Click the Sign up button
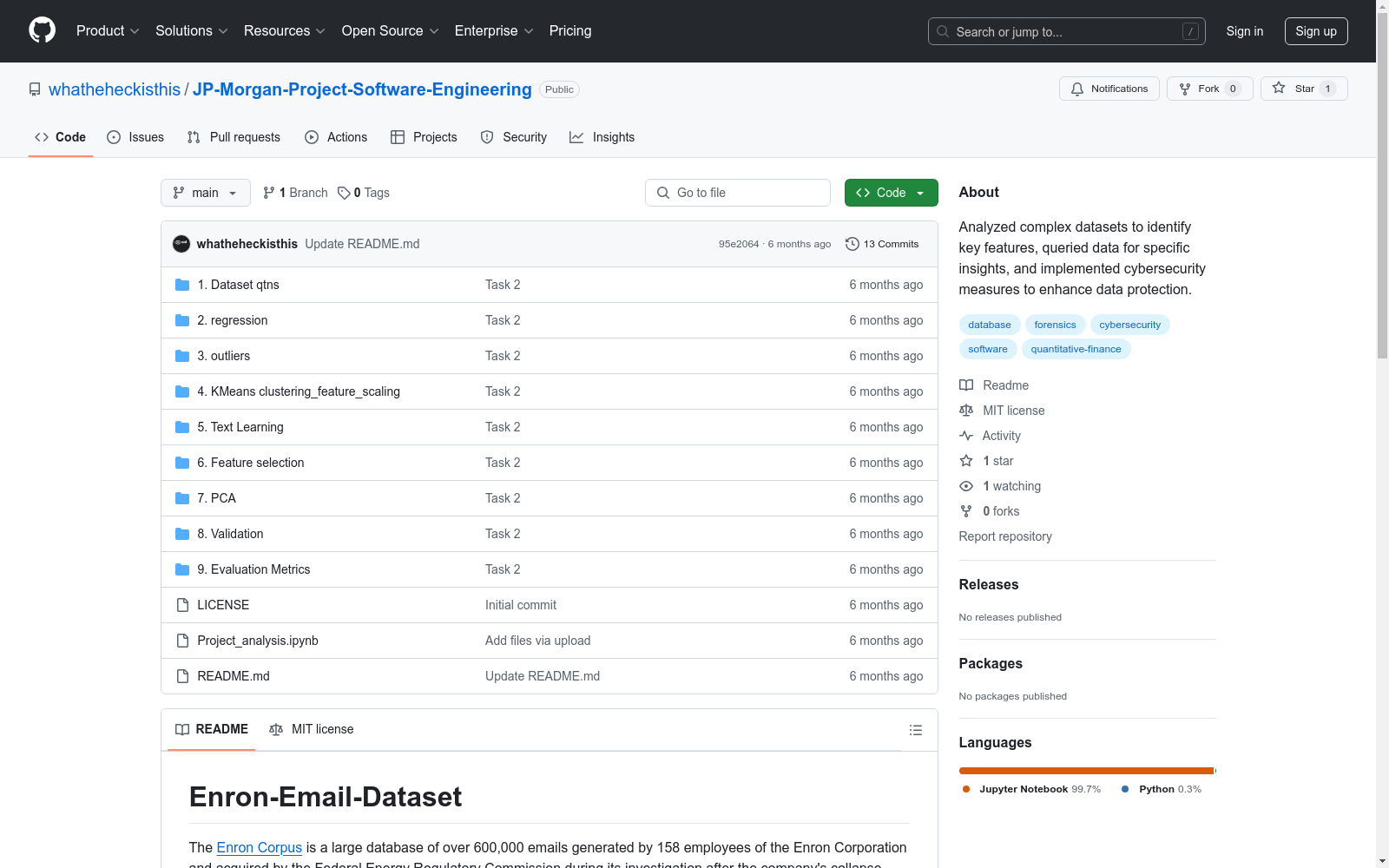The height and width of the screenshot is (868, 1389). pos(1316,30)
